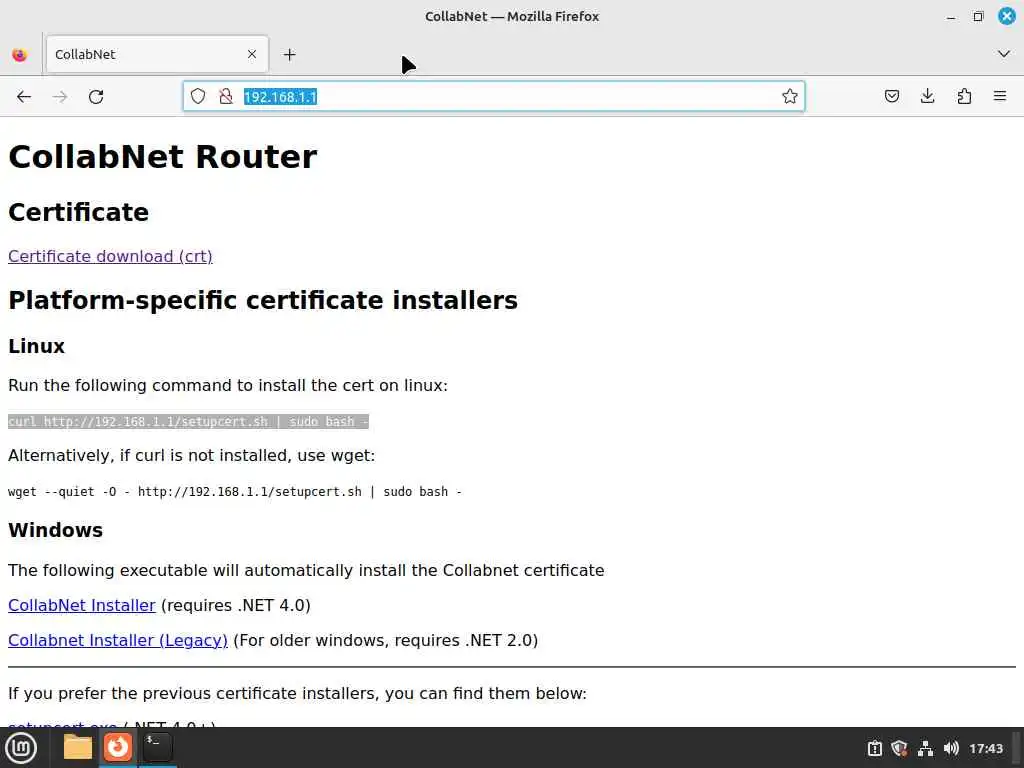Image resolution: width=1024 pixels, height=768 pixels.
Task: Reload the current page
Action: click(96, 97)
